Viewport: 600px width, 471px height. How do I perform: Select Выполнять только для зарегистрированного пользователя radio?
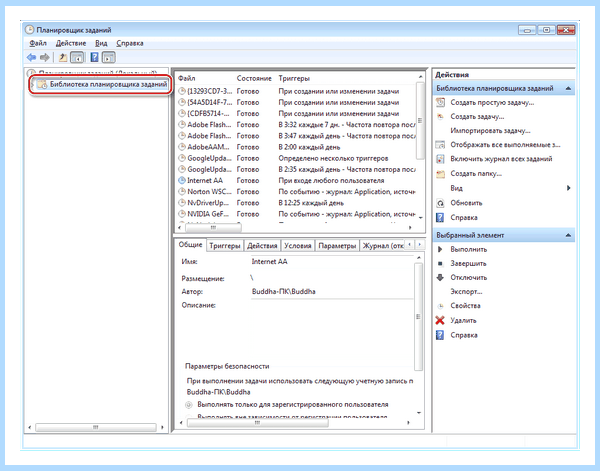[189, 405]
